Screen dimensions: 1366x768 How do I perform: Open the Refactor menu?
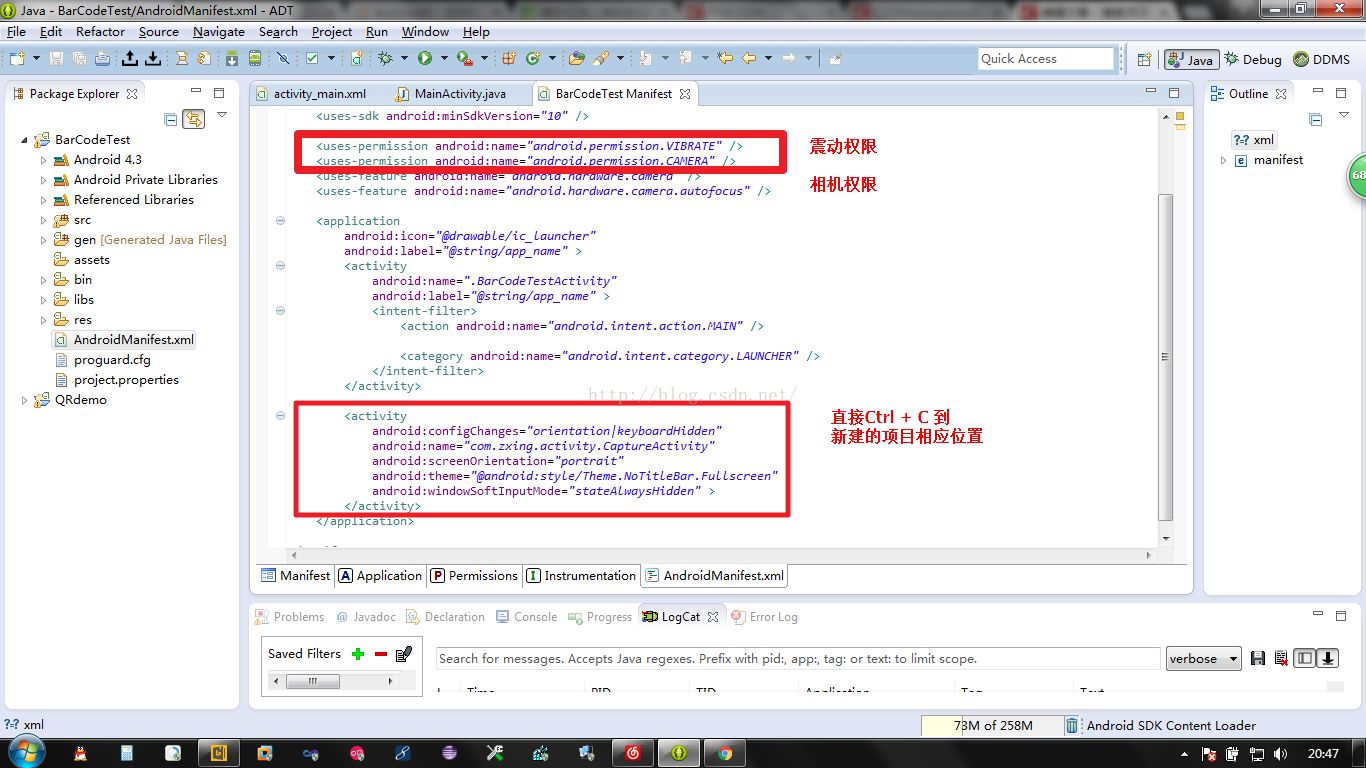point(101,31)
